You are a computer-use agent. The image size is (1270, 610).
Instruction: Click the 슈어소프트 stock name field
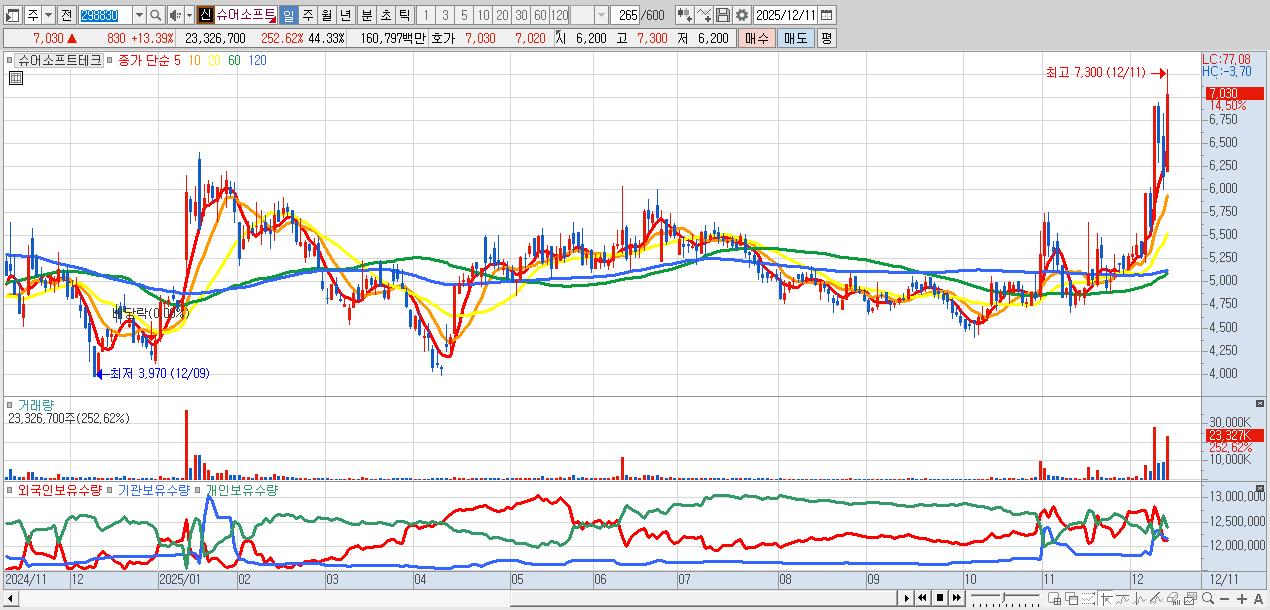[245, 15]
